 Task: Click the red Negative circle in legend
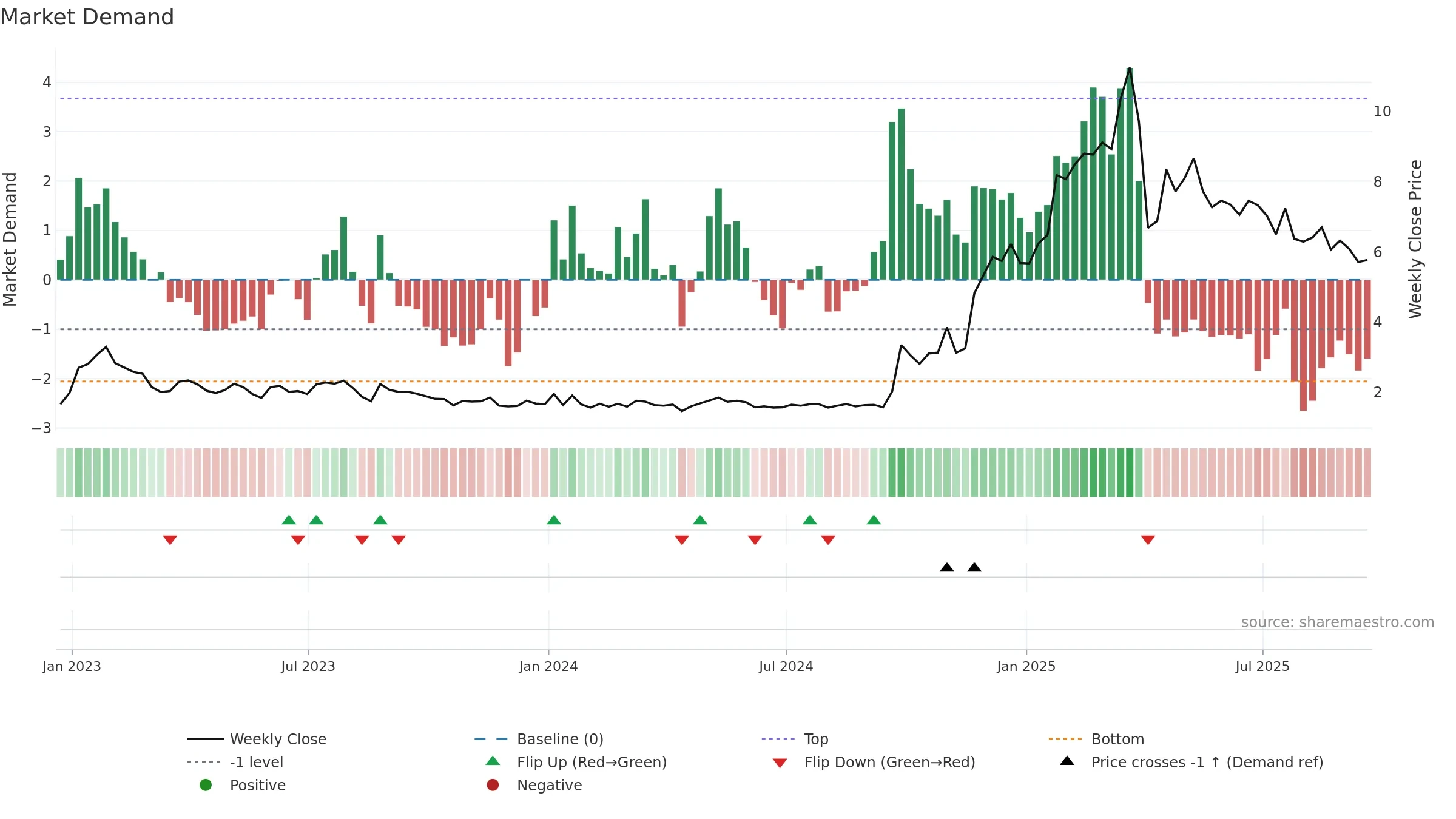click(493, 785)
